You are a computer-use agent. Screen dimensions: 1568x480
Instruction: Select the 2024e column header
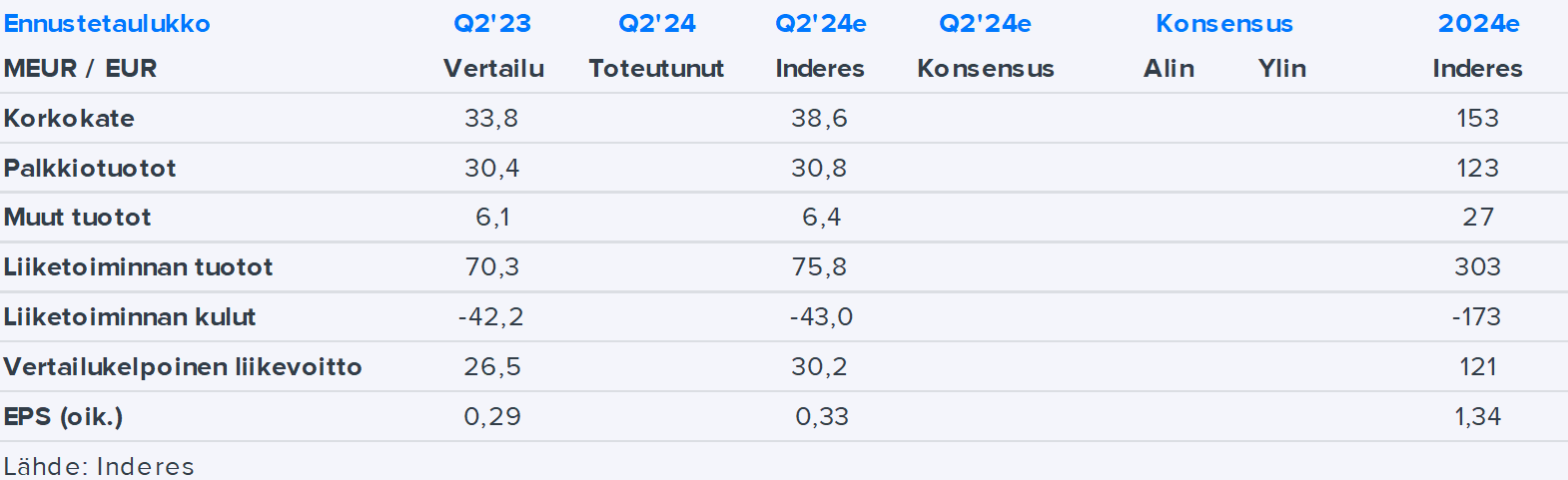1478,24
